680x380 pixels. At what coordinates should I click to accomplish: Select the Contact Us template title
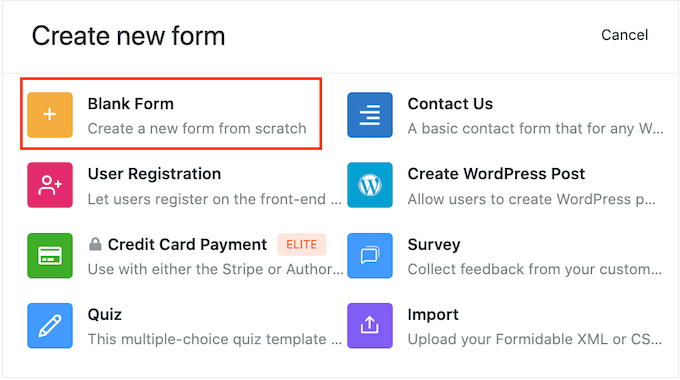click(450, 104)
